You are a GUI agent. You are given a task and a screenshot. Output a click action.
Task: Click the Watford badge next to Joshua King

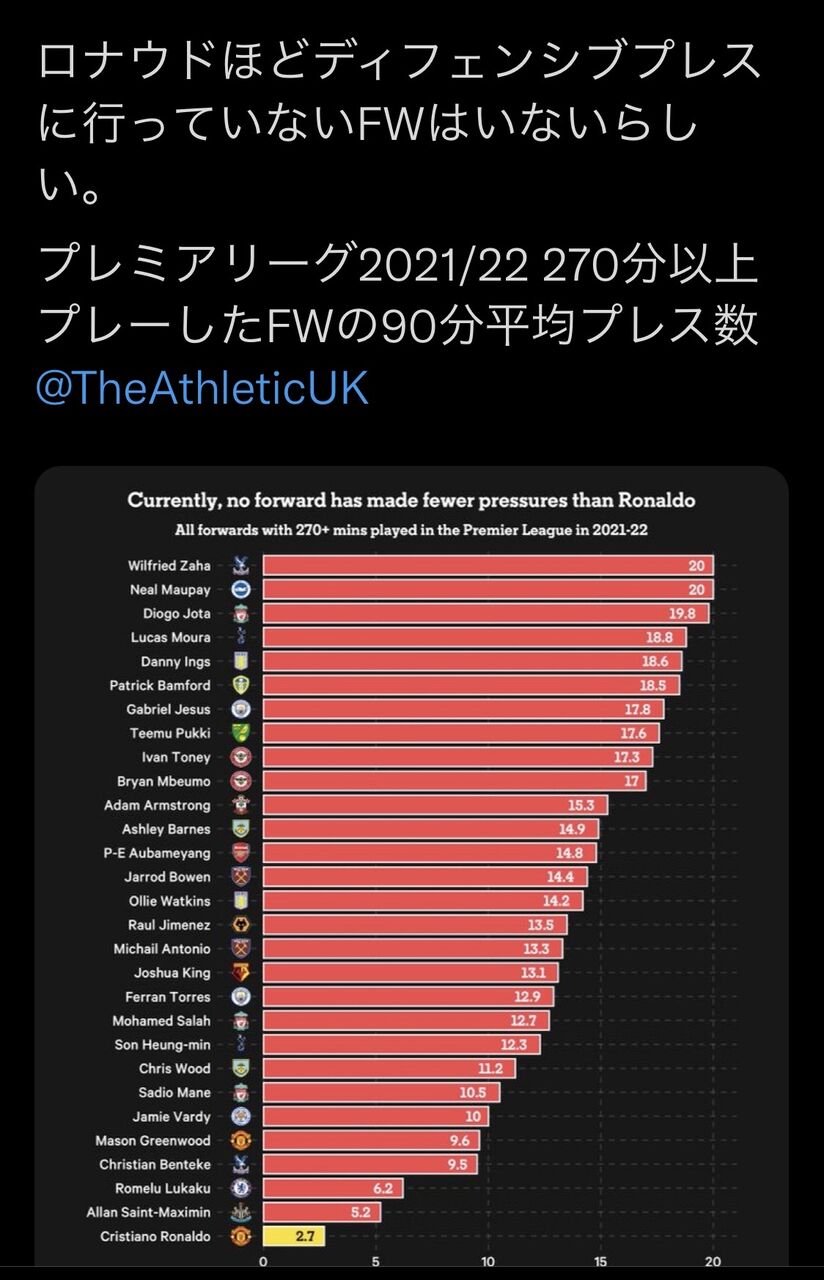pos(240,973)
